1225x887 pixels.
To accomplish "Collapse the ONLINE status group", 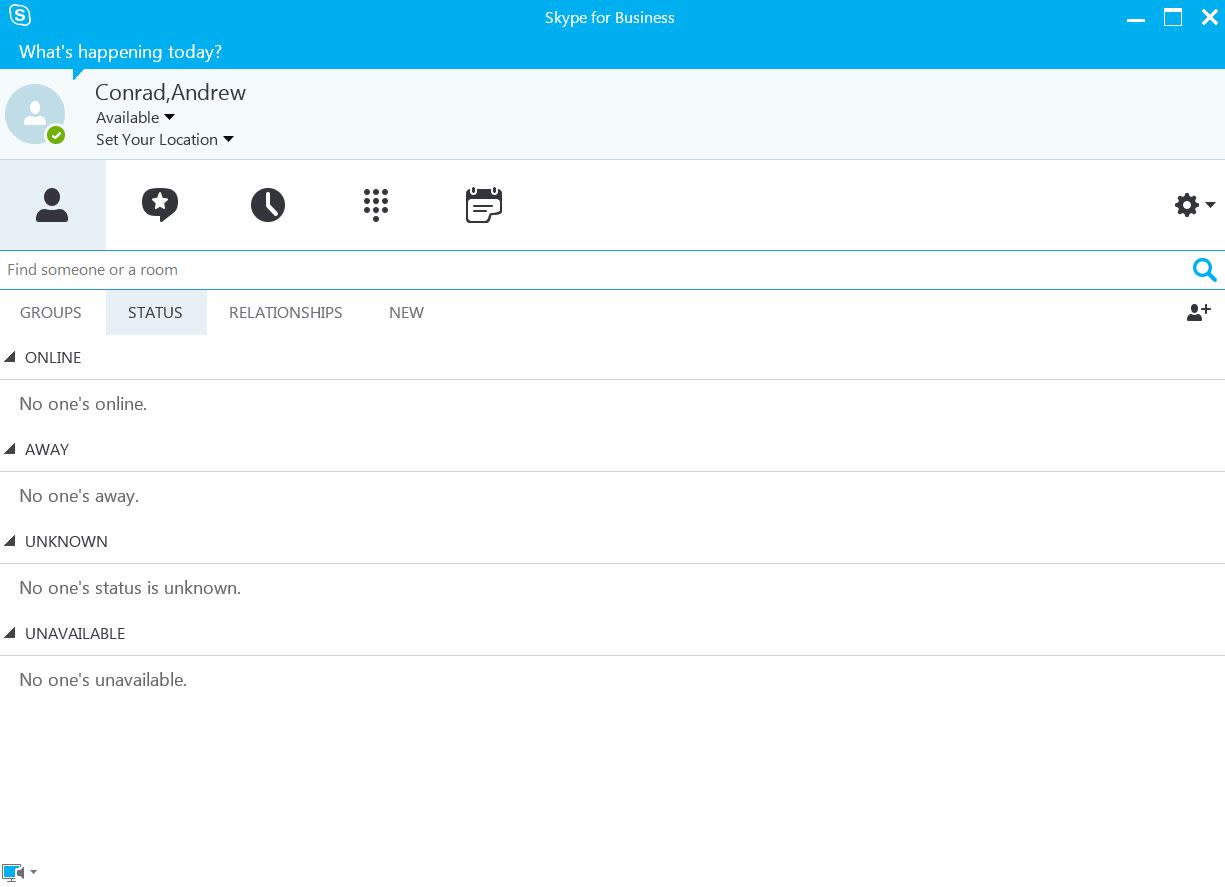I will click(10, 356).
